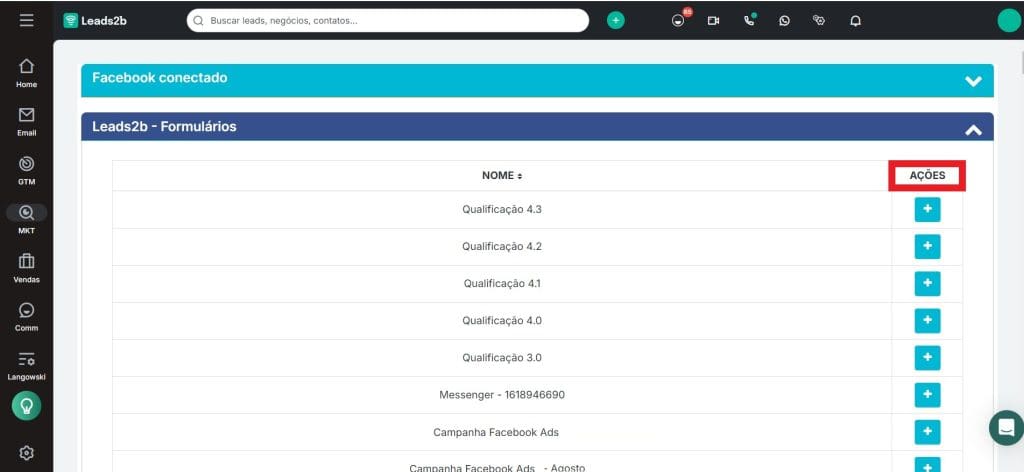Go to Home in sidebar
The width and height of the screenshot is (1024, 472).
click(x=26, y=73)
